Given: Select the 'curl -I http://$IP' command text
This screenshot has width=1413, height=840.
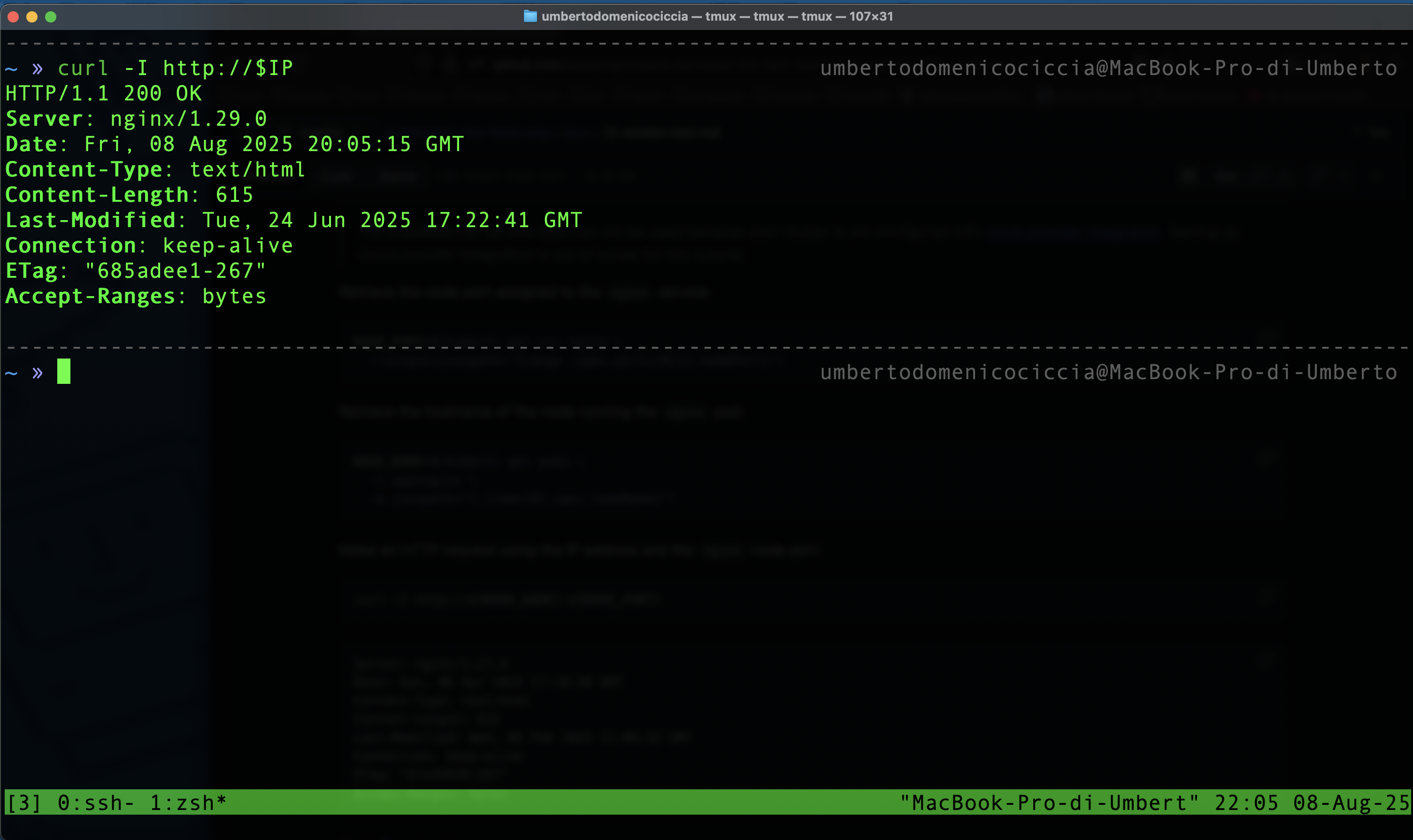Looking at the screenshot, I should tap(176, 69).
